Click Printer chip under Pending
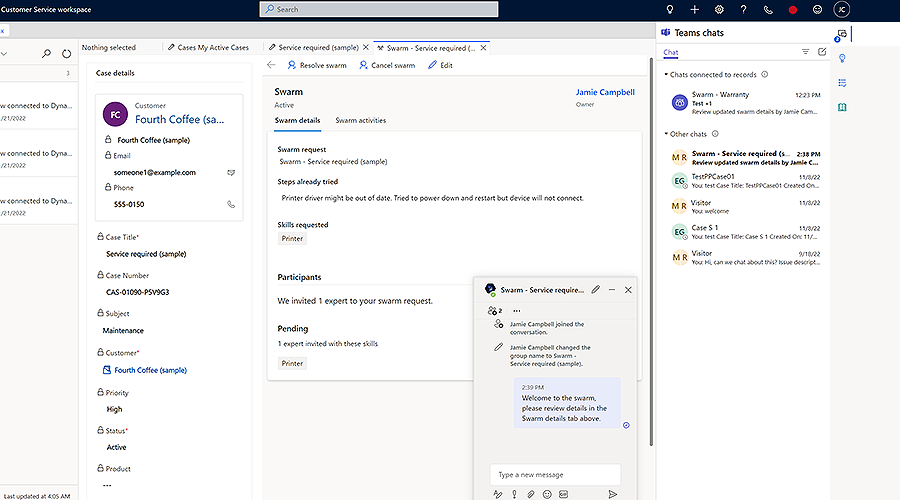Image resolution: width=900 pixels, height=500 pixels. [x=292, y=363]
